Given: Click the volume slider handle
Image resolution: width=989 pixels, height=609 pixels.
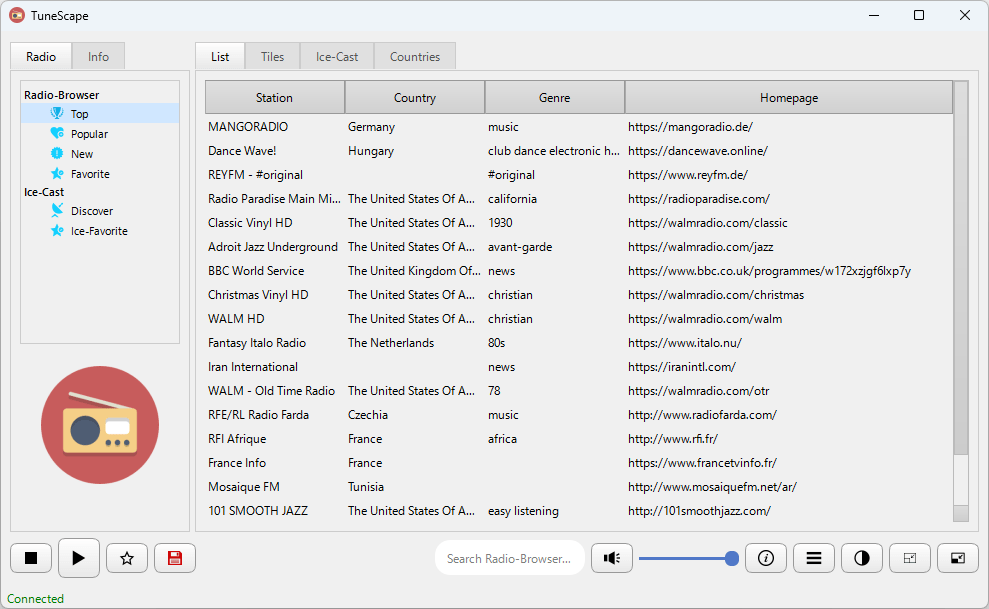Looking at the screenshot, I should click(732, 559).
